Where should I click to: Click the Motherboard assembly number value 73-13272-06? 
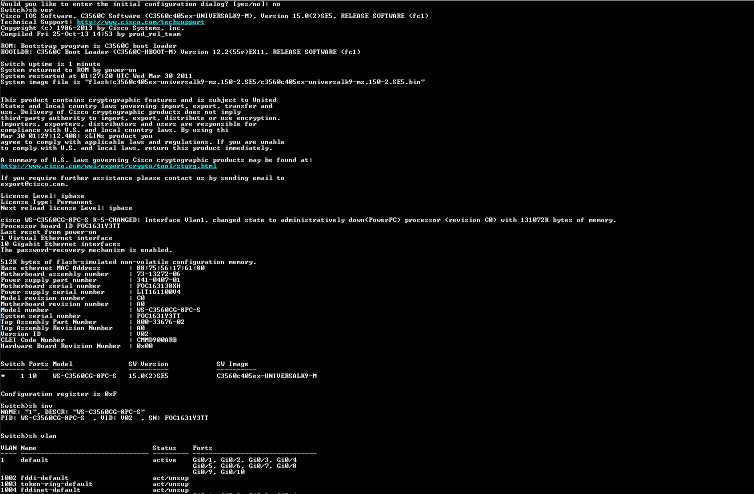click(x=159, y=274)
